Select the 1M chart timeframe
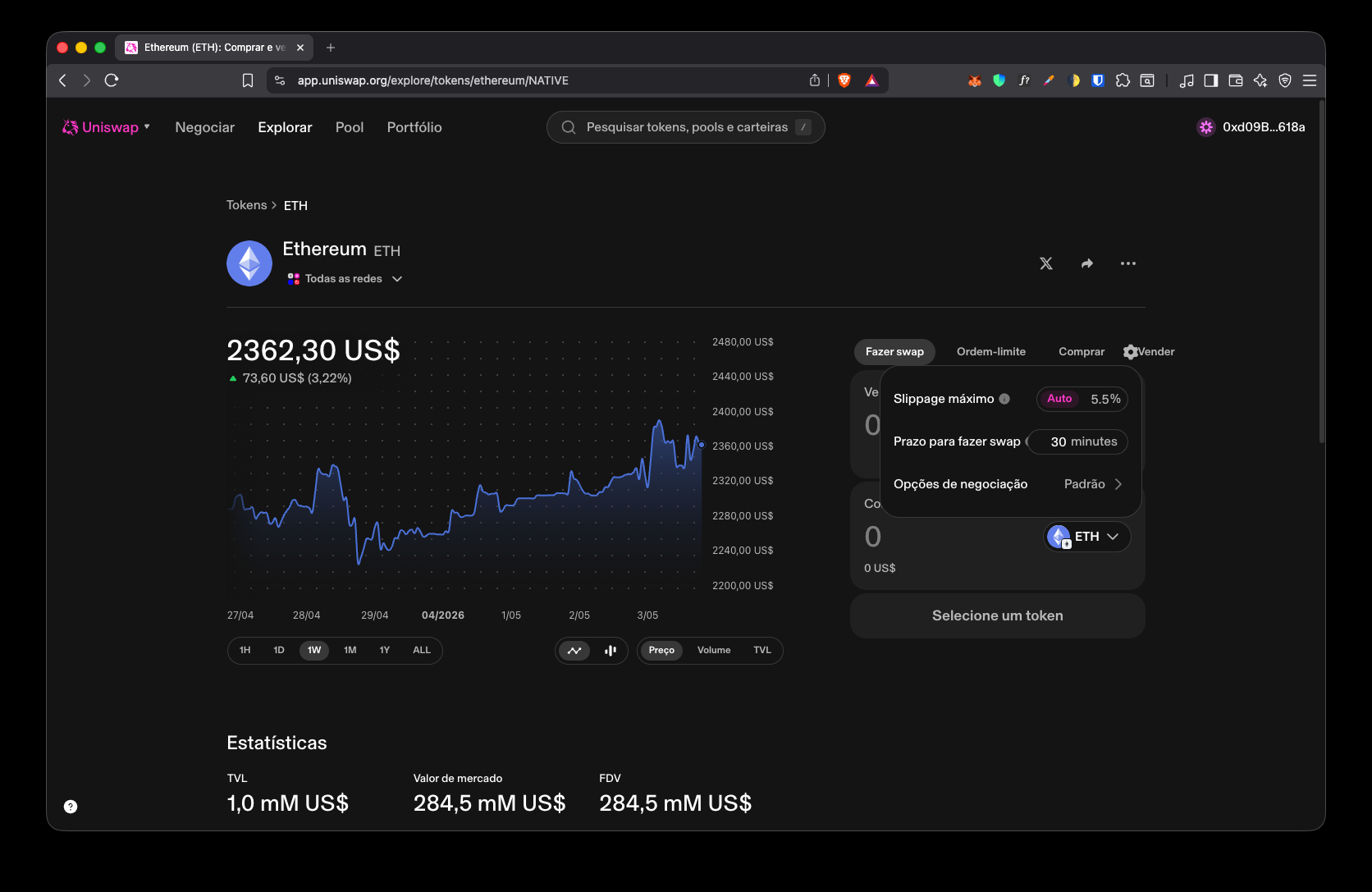1372x892 pixels. tap(350, 650)
